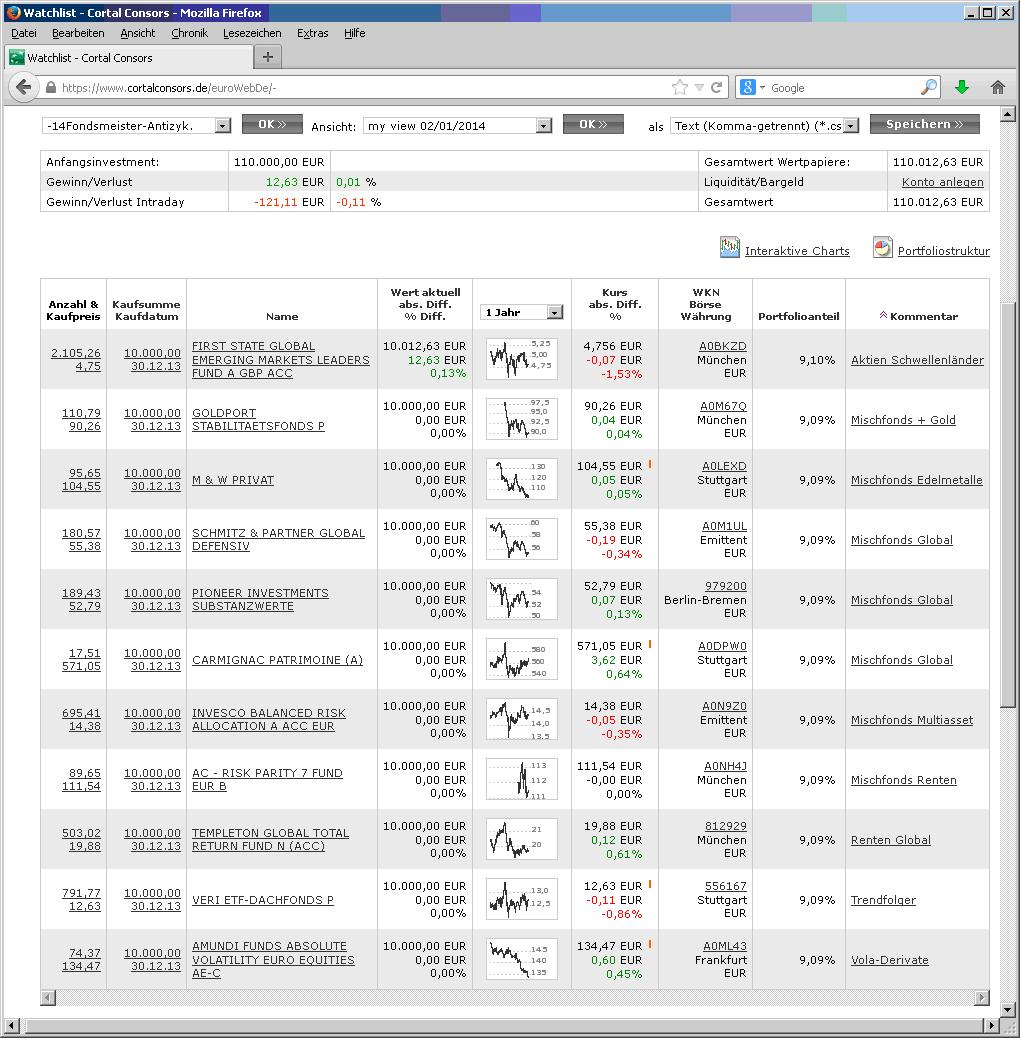Open the M & W PRIVAT link
The image size is (1020, 1038).
[x=233, y=480]
